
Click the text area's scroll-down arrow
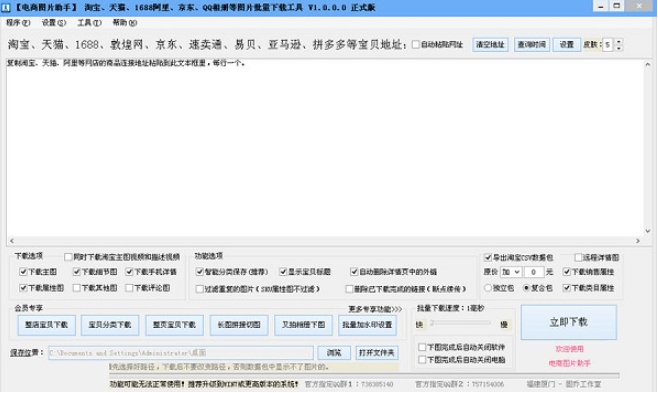648,231
